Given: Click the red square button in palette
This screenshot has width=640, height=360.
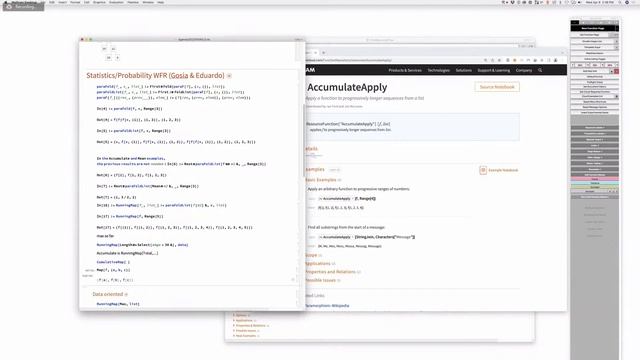Looking at the screenshot, I should tap(616, 71).
